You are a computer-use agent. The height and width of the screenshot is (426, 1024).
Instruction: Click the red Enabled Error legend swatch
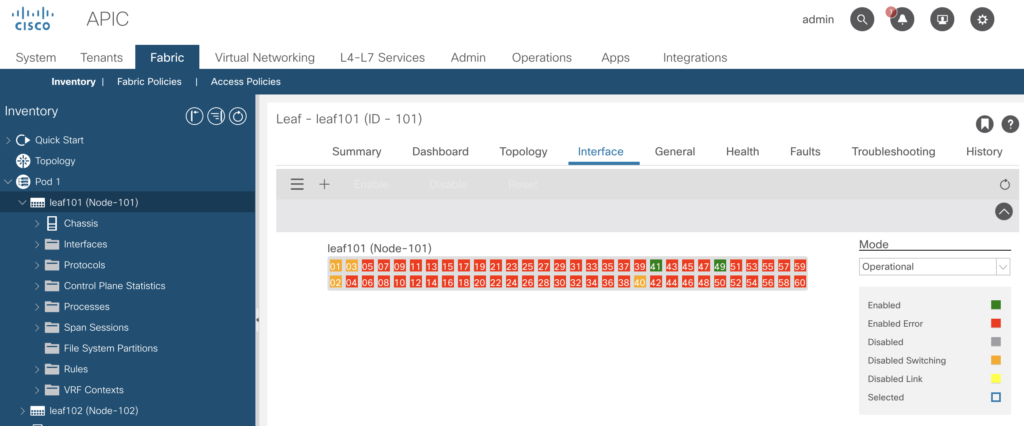[996, 323]
